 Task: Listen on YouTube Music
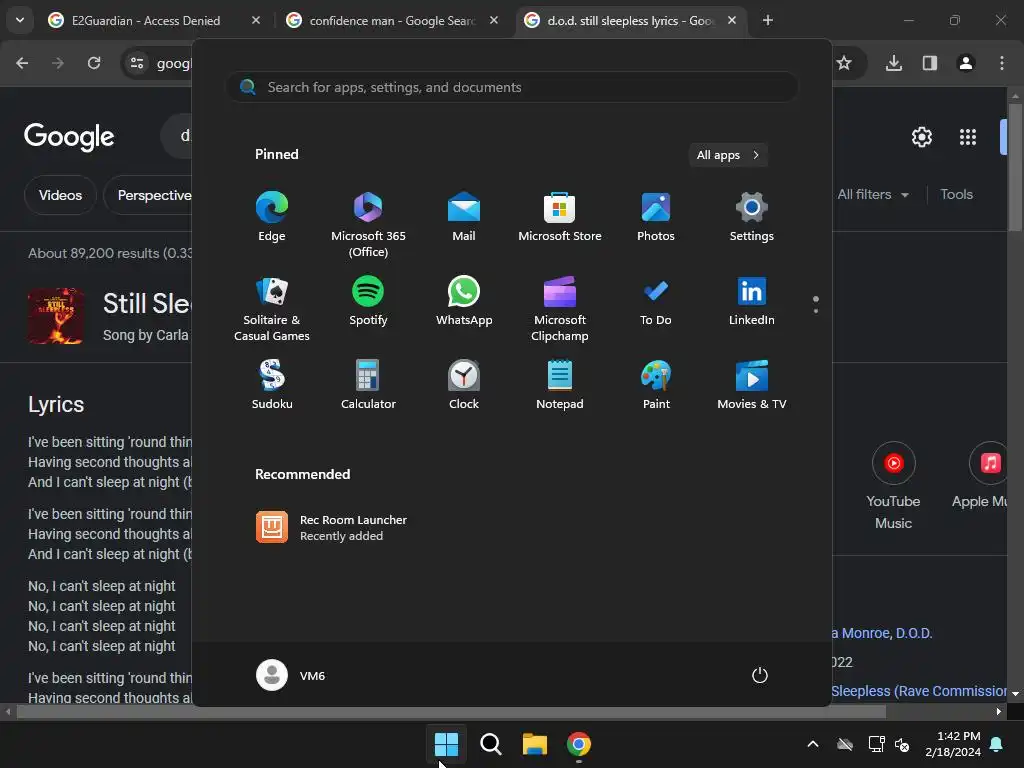pos(893,485)
